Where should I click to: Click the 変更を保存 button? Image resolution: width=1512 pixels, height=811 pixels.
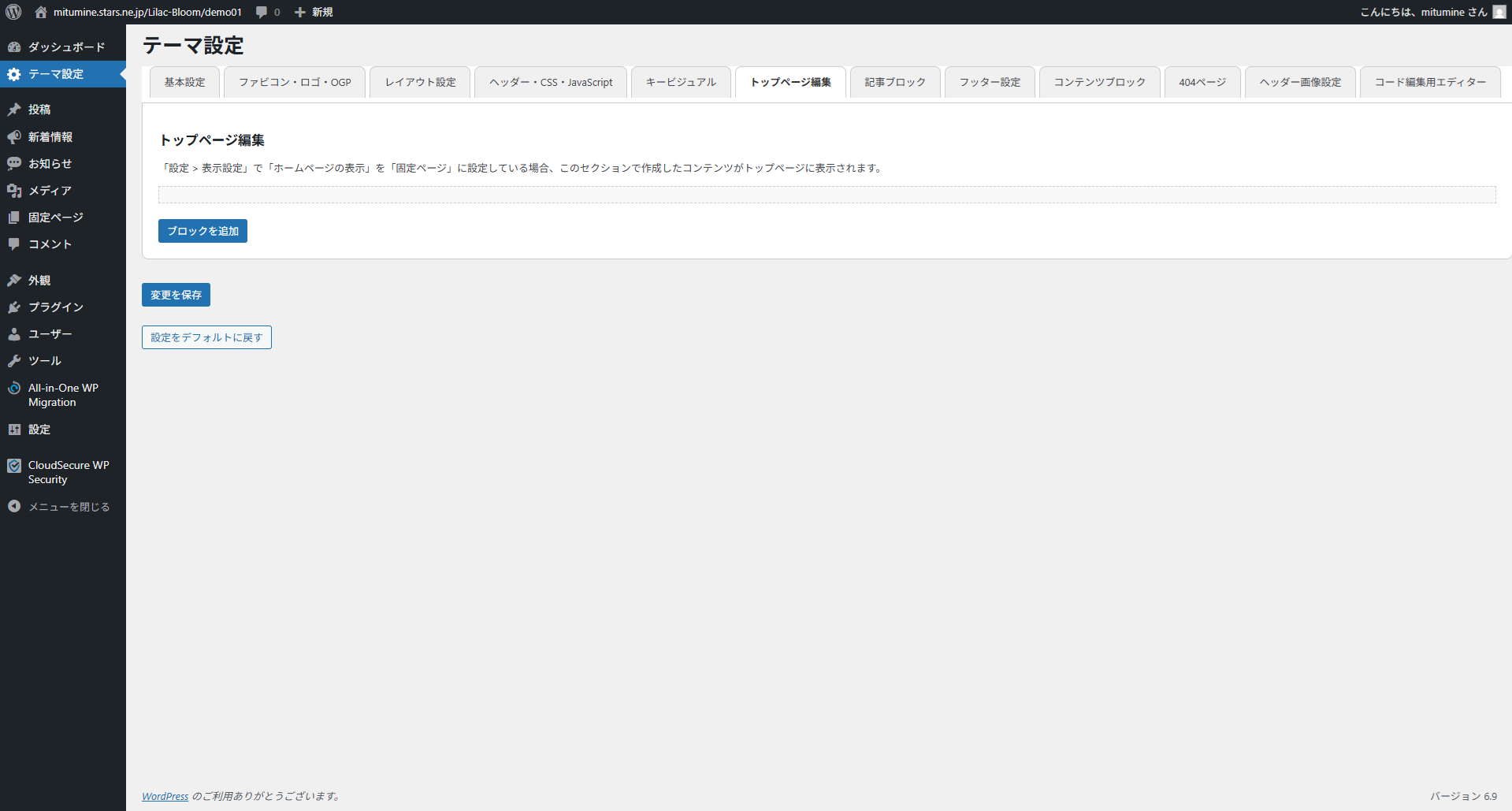pyautogui.click(x=176, y=295)
